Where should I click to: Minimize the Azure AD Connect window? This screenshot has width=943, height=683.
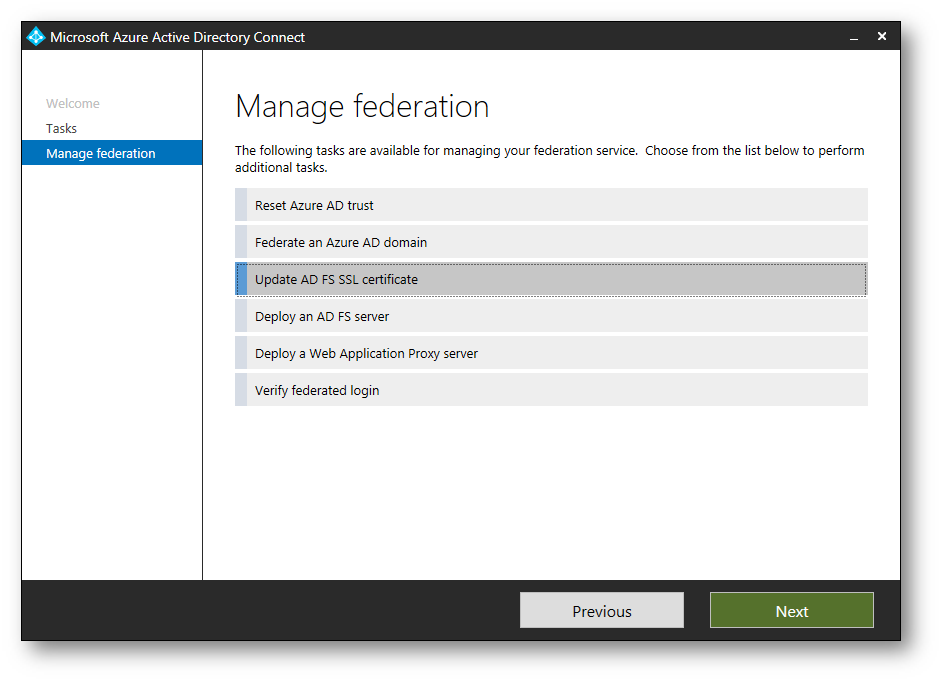click(x=853, y=37)
